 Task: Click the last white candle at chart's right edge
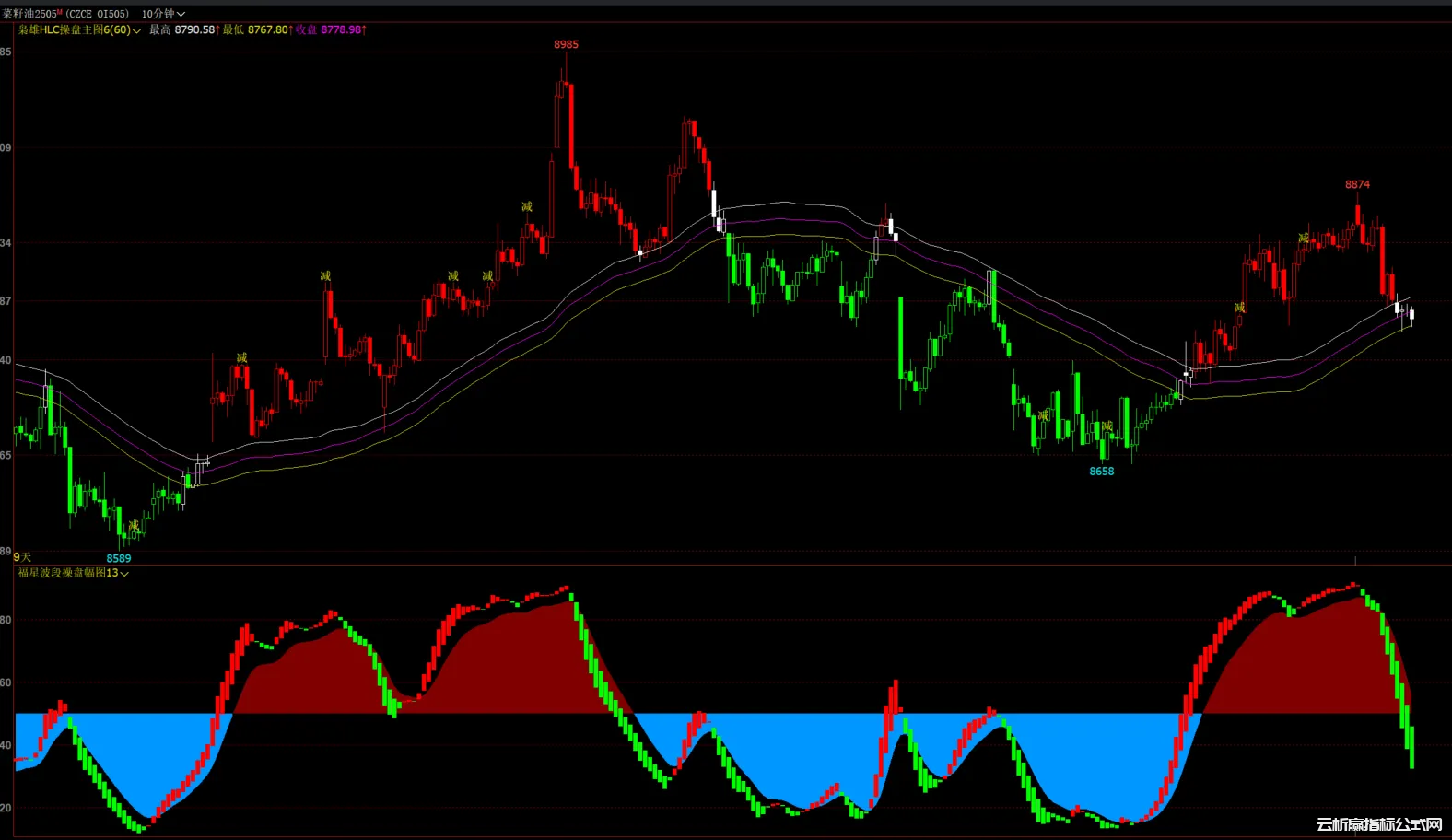(1411, 316)
